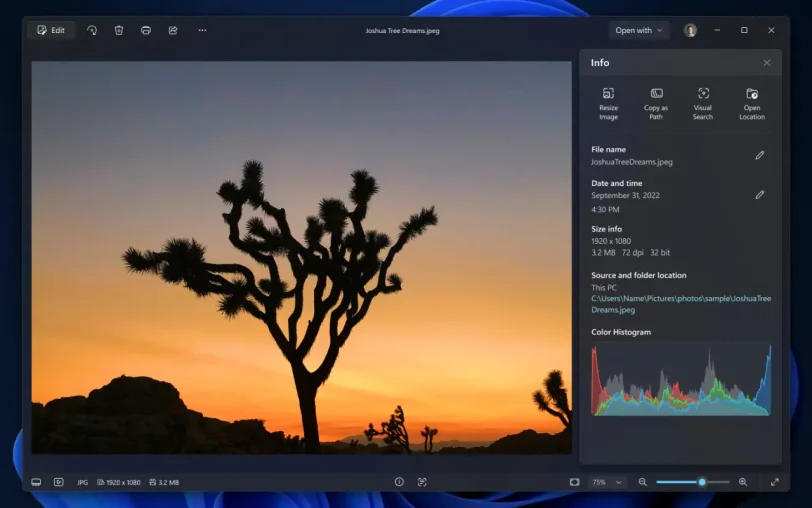Click Open Location
The image size is (812, 508).
tap(752, 104)
